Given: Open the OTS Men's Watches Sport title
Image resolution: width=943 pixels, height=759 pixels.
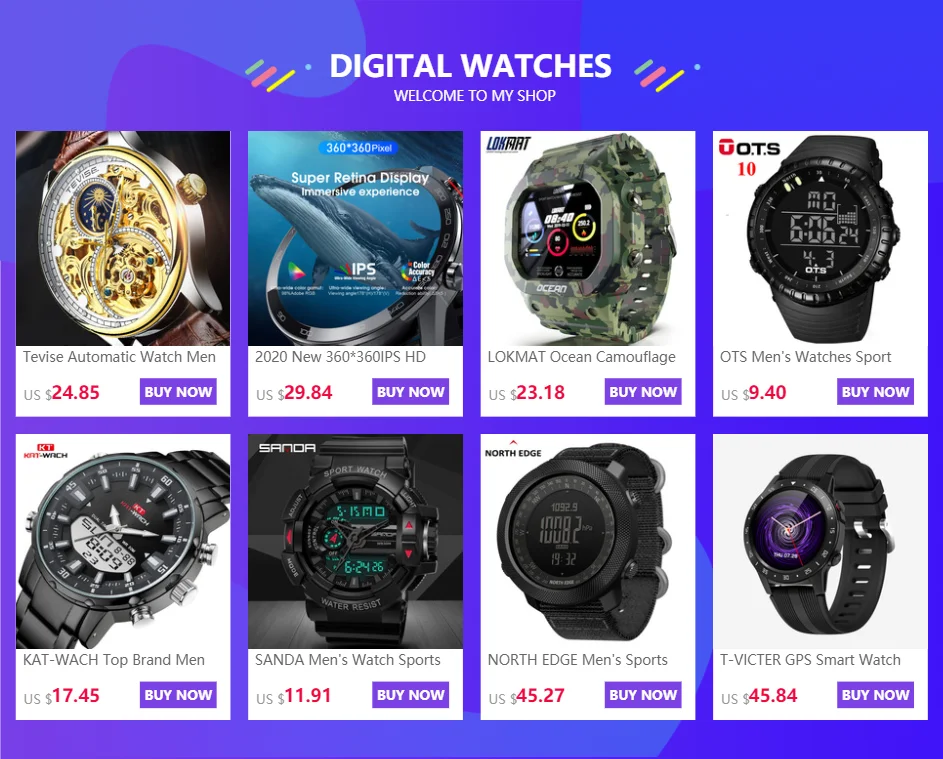Looking at the screenshot, I should (805, 357).
